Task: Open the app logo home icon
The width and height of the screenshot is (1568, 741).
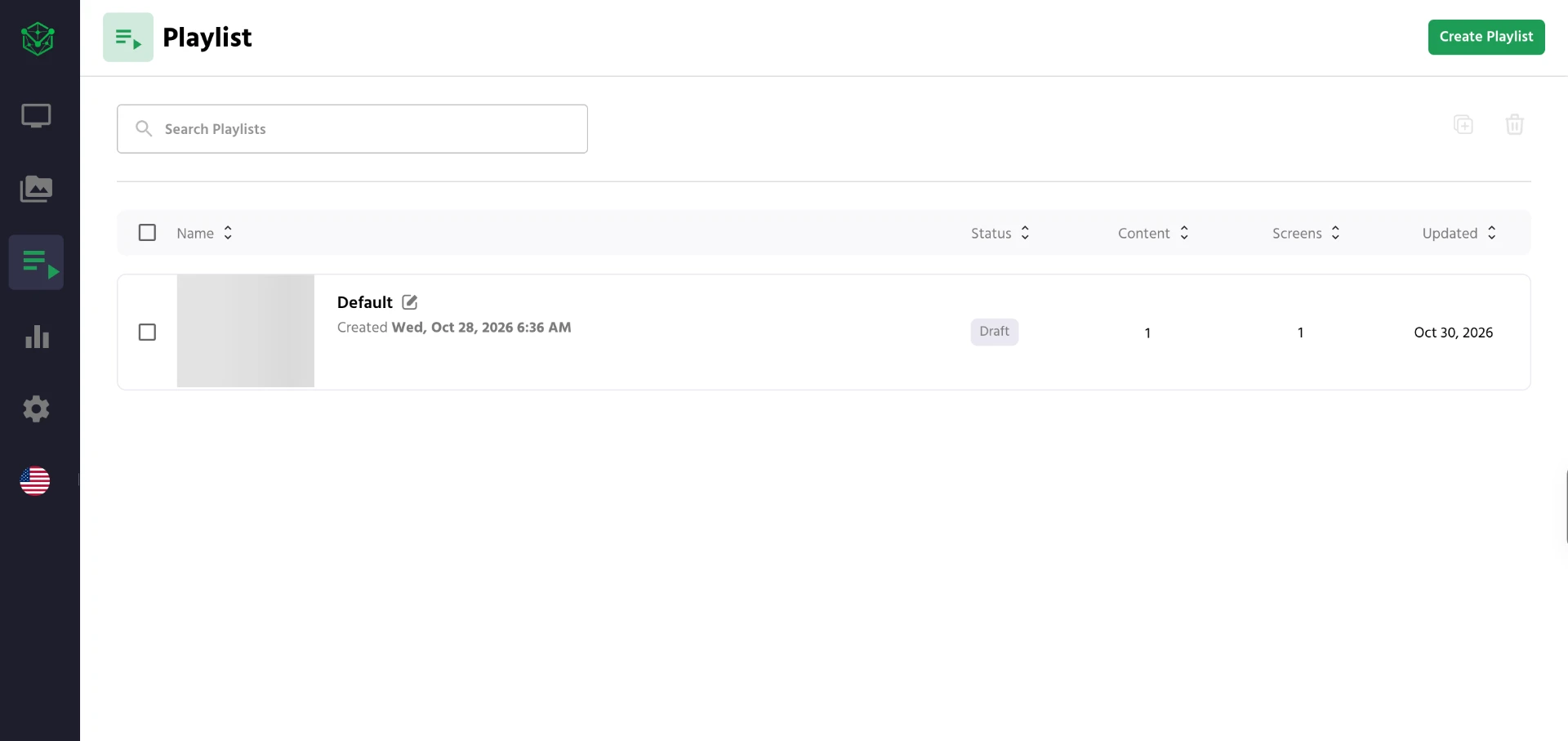Action: pos(38,38)
